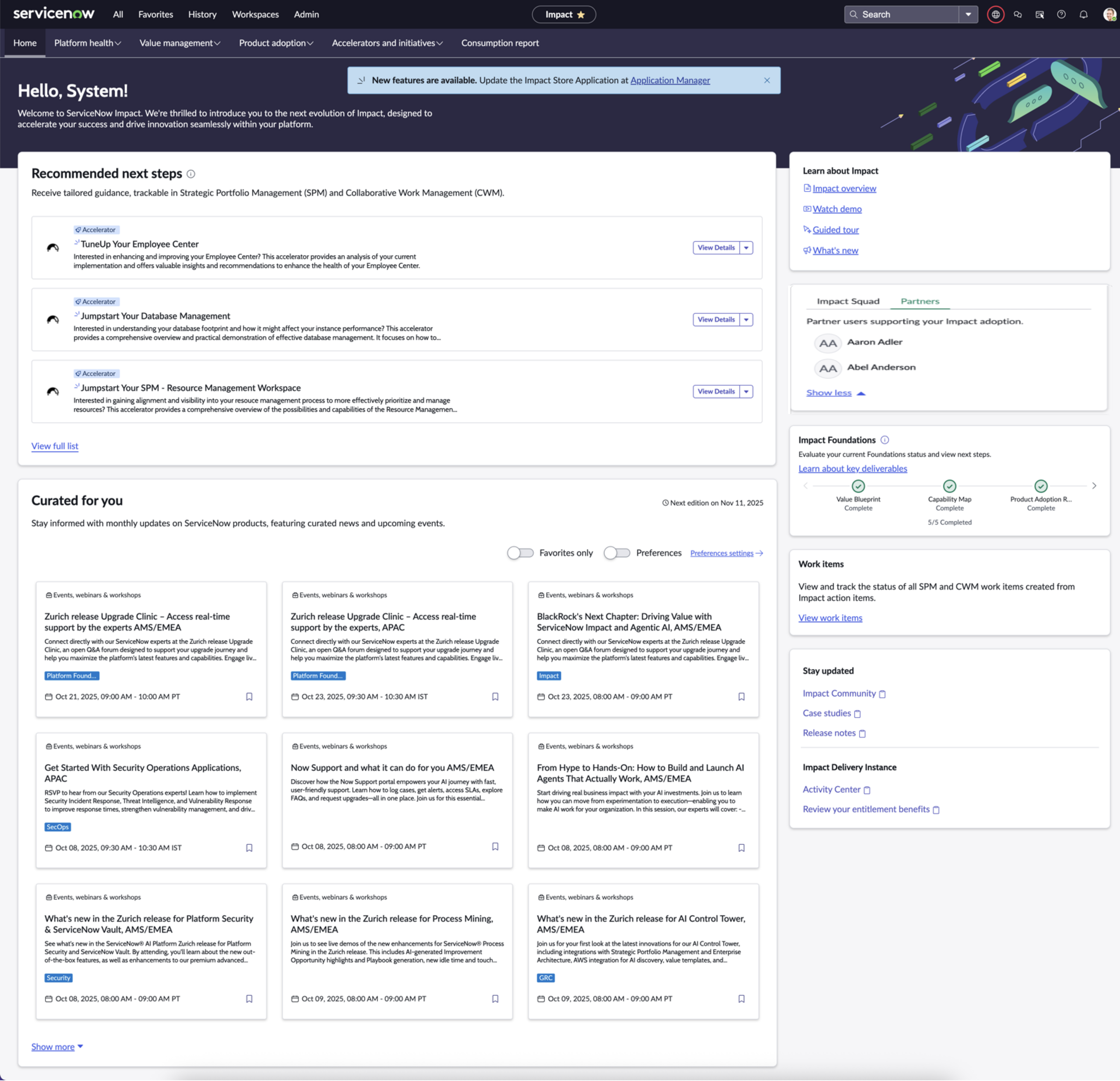Open dropdown next to Database Management View Details

[x=746, y=319]
